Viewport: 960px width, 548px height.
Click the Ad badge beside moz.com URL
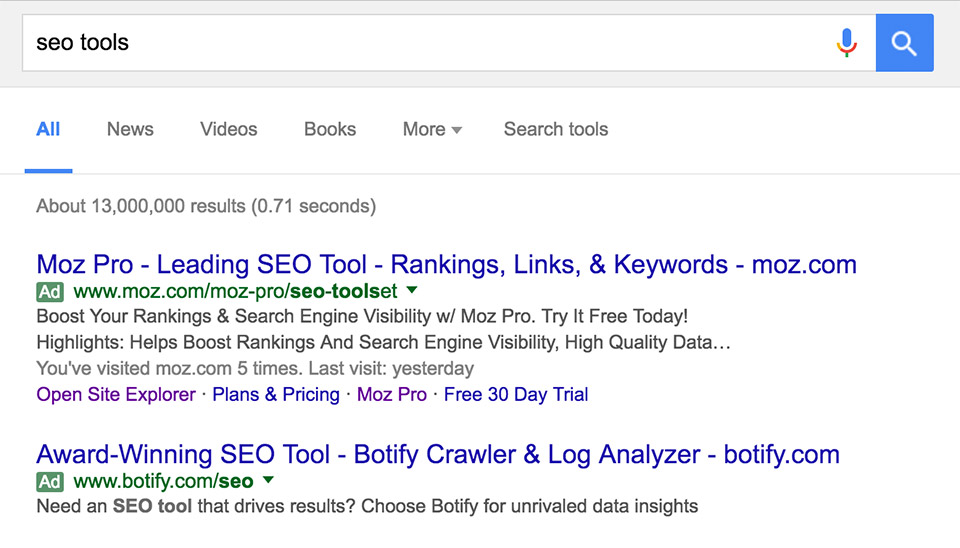(50, 292)
